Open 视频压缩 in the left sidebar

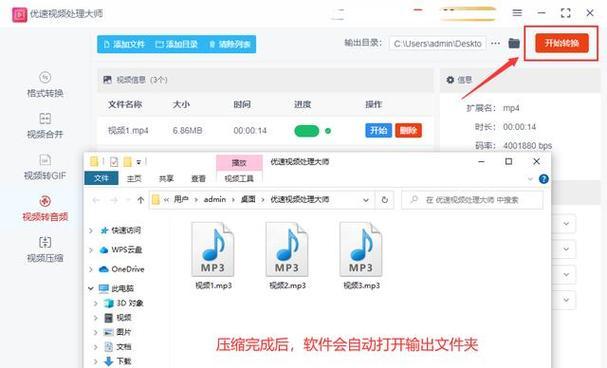45,250
